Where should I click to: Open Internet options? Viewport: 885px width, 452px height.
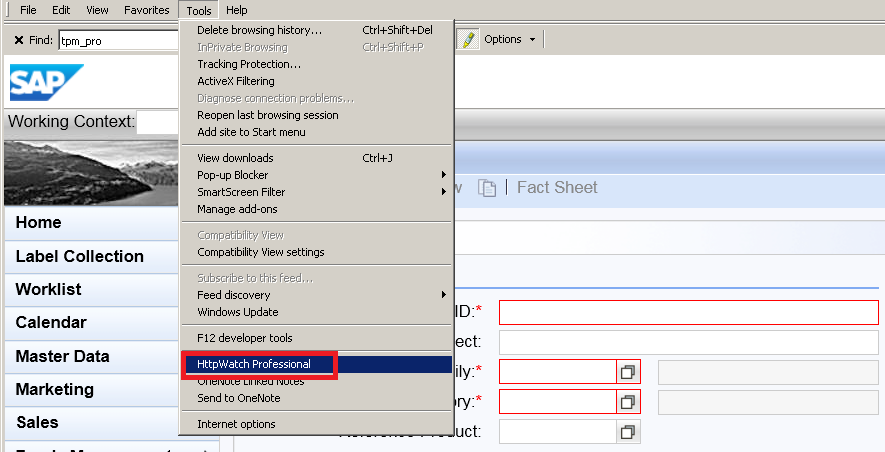(316, 424)
